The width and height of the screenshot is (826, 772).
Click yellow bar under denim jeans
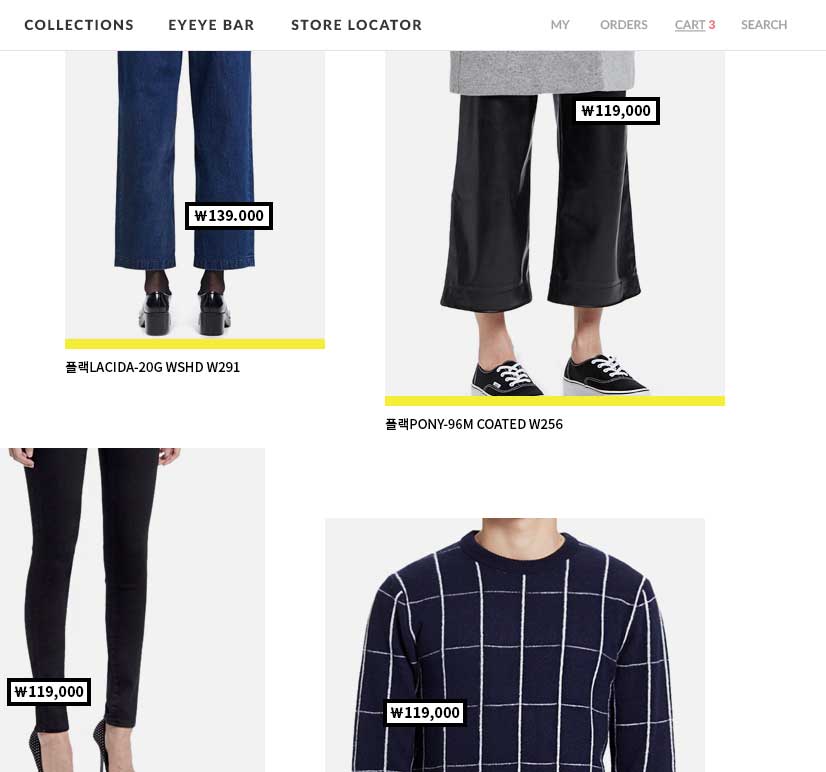[195, 344]
